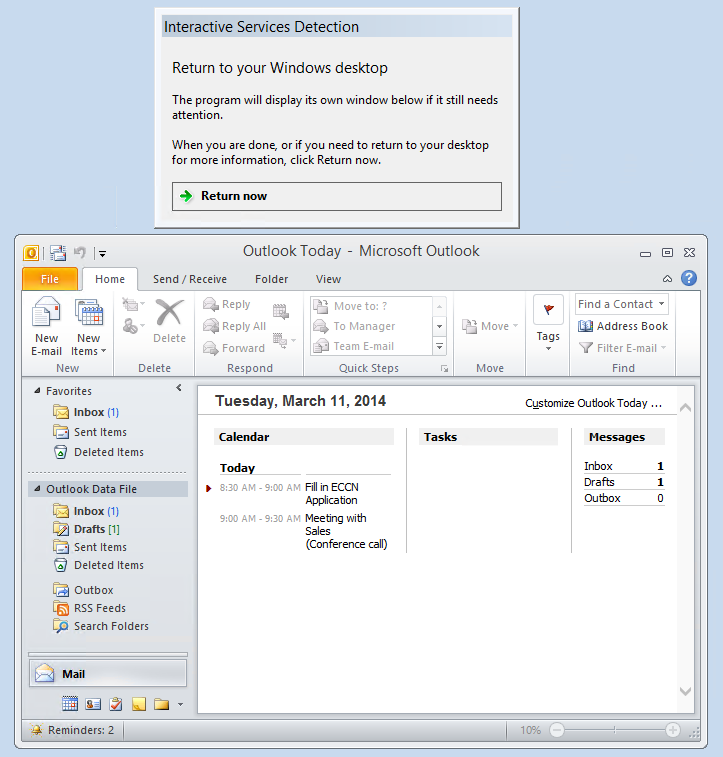Click Customize Outlook Today link
The width and height of the screenshot is (723, 757).
593,403
